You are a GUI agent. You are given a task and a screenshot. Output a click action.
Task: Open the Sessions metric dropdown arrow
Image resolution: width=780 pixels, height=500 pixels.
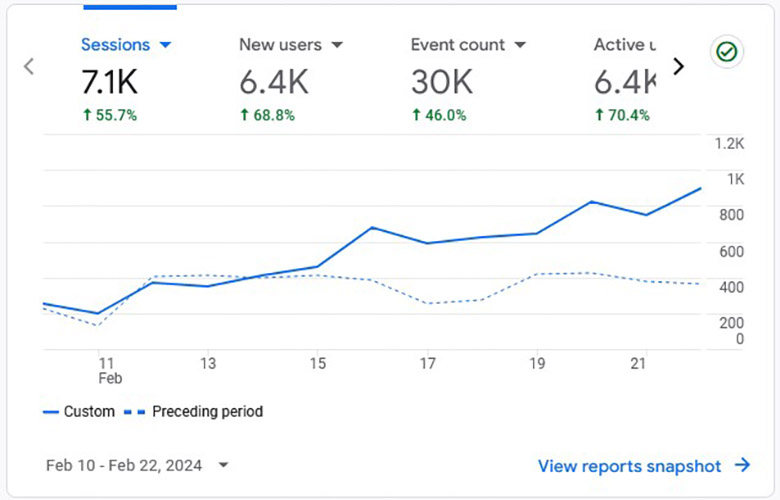[x=166, y=45]
